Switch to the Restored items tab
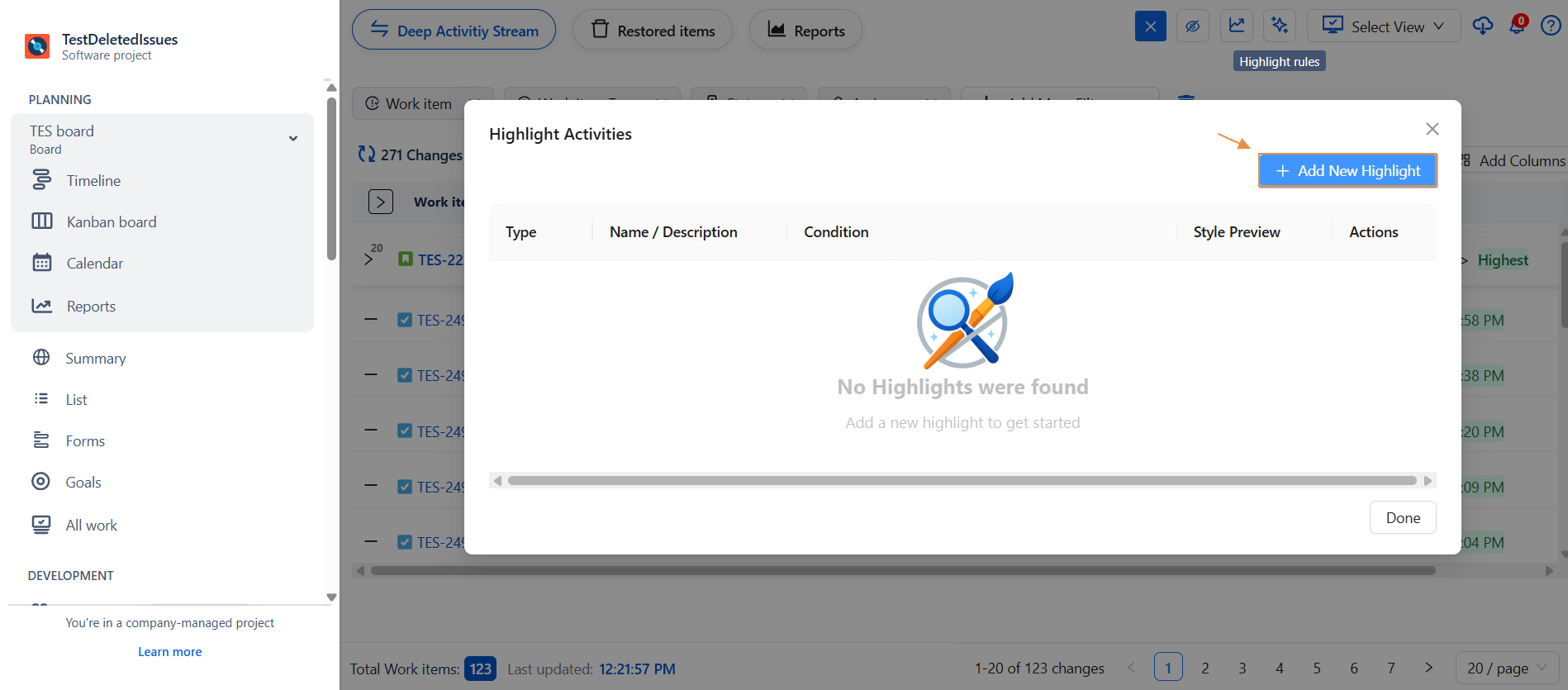This screenshot has height=690, width=1568. [653, 30]
